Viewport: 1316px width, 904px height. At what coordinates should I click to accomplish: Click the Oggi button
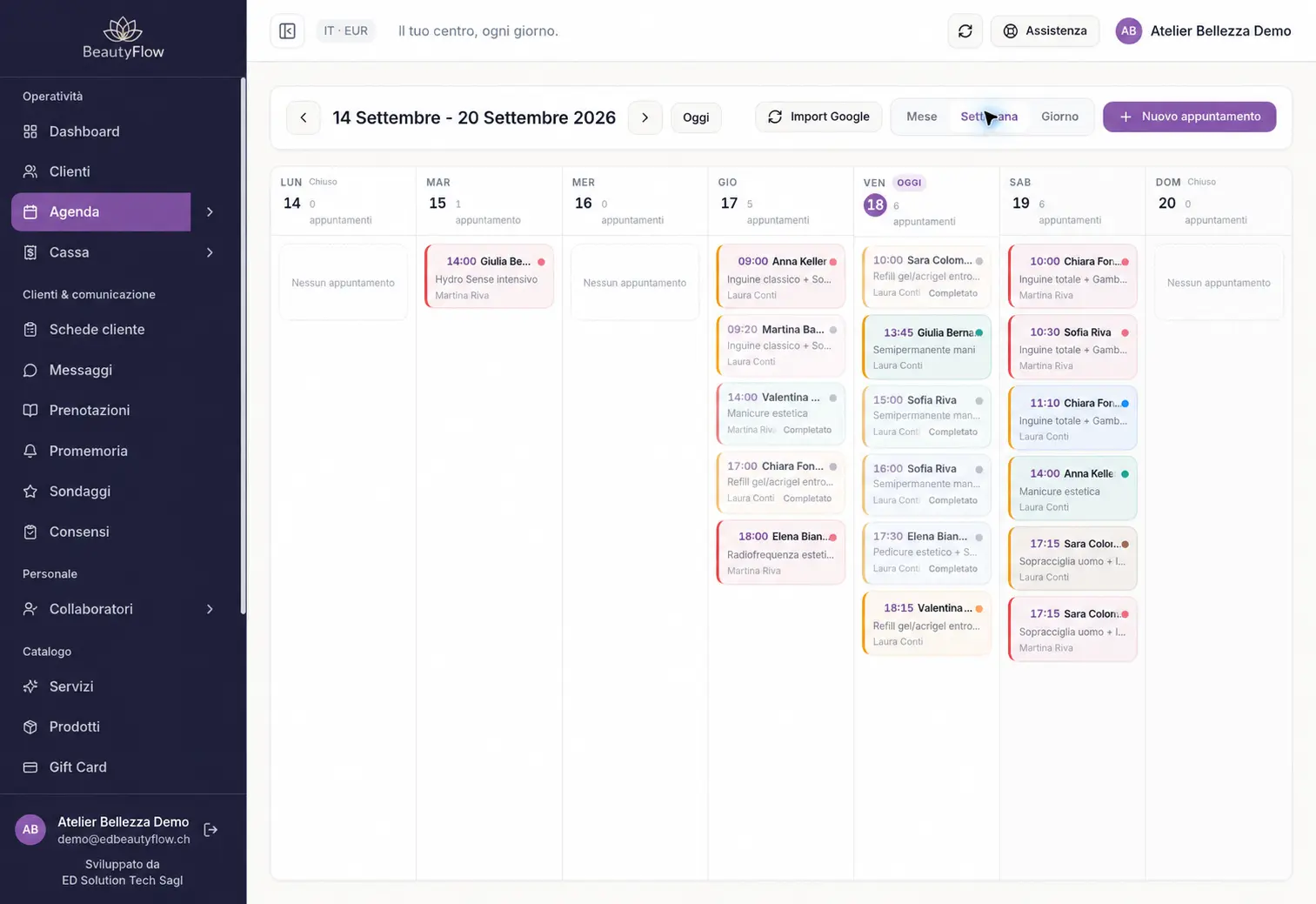(696, 117)
